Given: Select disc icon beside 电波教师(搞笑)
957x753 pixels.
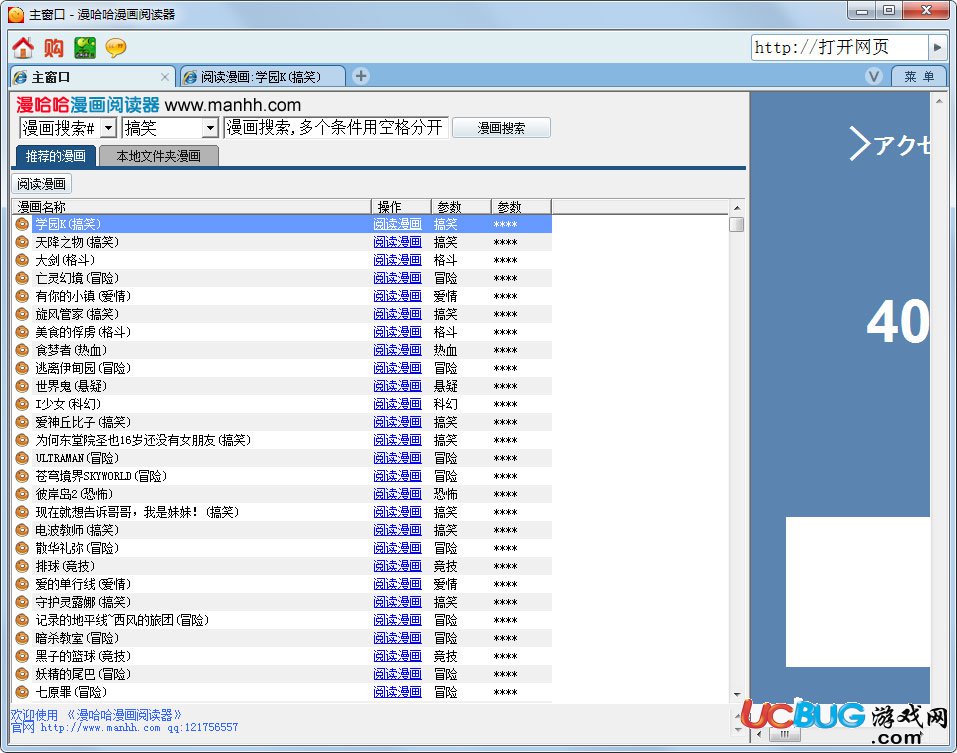Looking at the screenshot, I should point(22,530).
